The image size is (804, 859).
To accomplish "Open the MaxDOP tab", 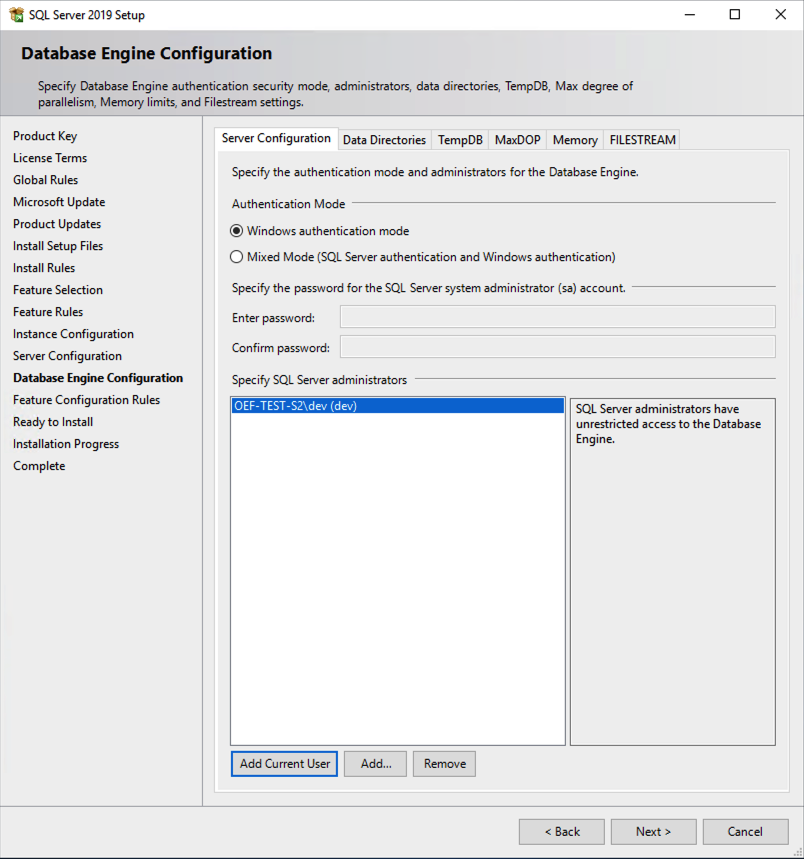I will click(518, 140).
